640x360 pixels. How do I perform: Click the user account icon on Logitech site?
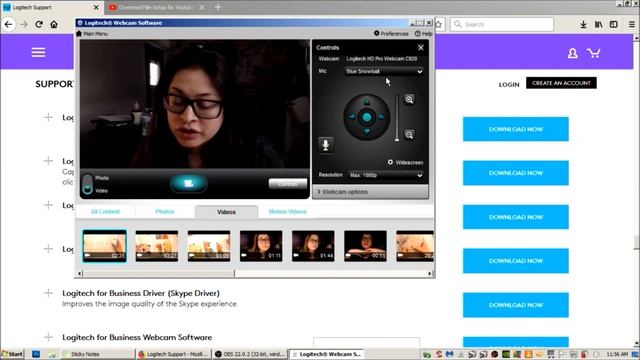pyautogui.click(x=572, y=53)
